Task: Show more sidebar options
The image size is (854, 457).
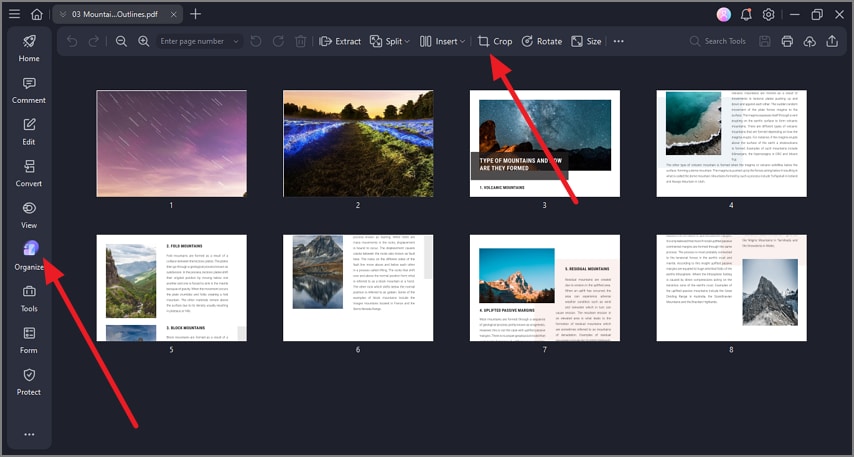Action: click(29, 434)
